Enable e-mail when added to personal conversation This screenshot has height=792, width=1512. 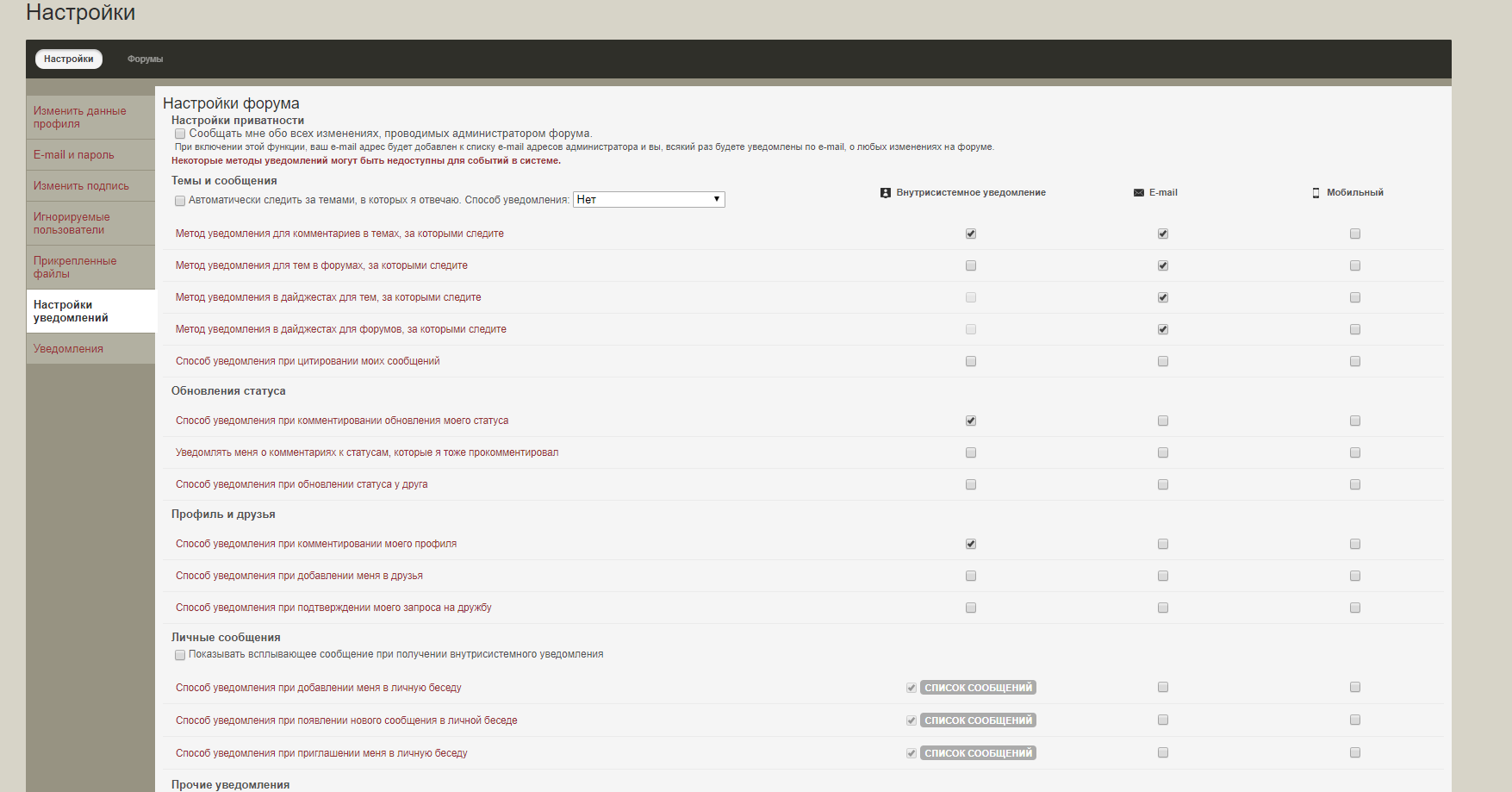[x=1163, y=687]
